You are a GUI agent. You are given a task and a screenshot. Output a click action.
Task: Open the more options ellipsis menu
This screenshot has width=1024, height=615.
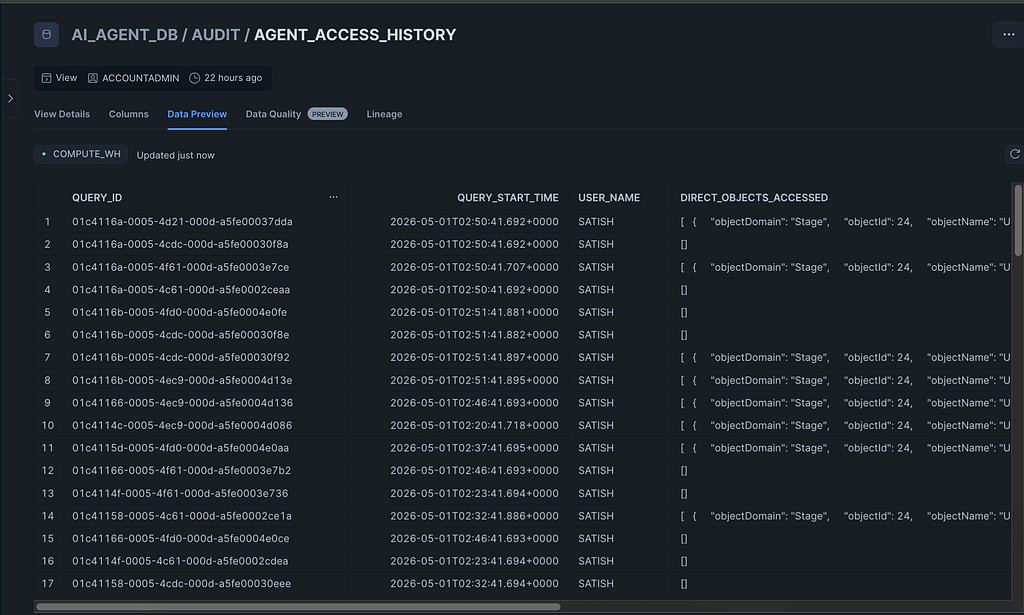[x=1008, y=35]
